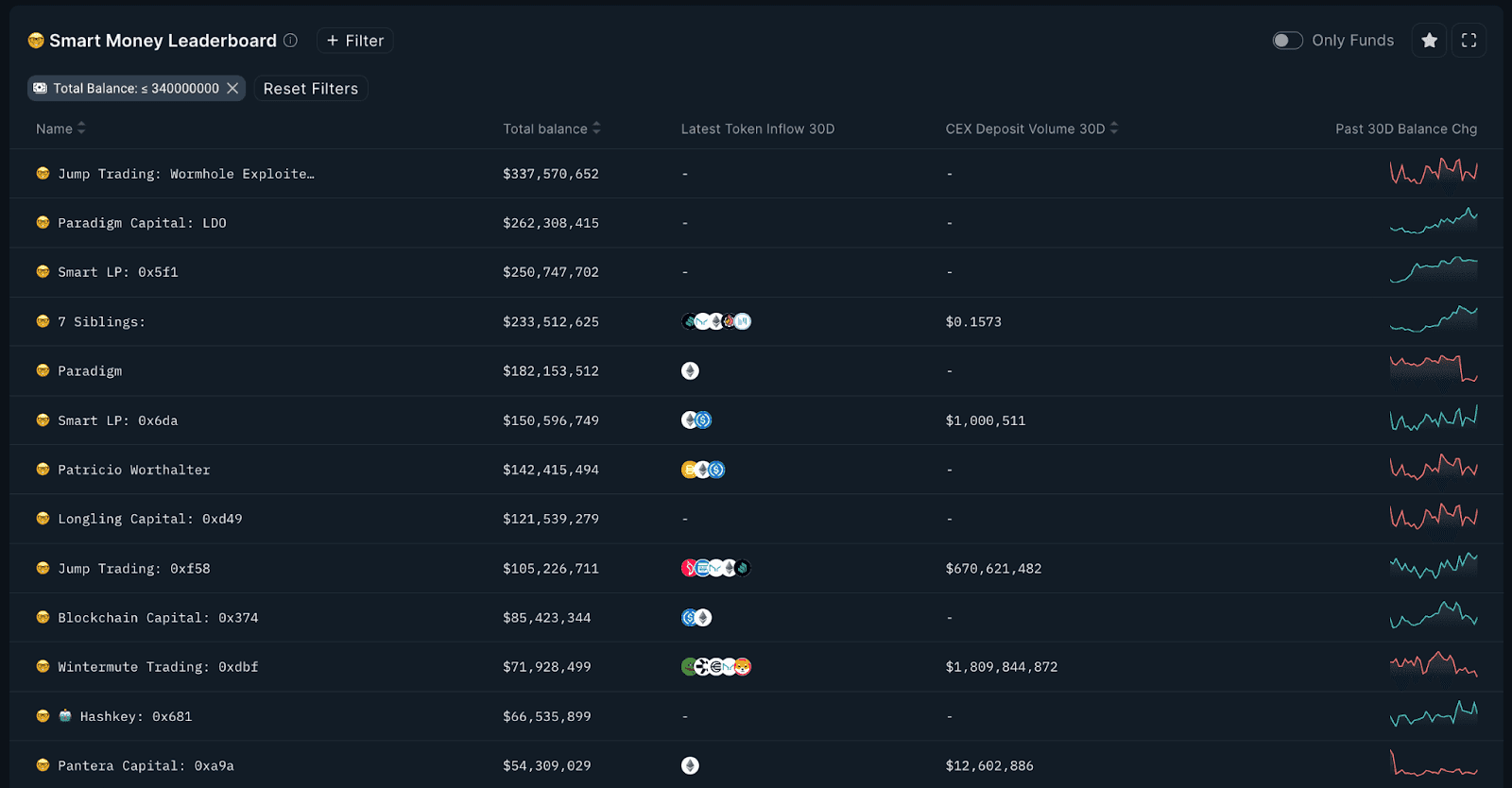The height and width of the screenshot is (788, 1512).
Task: Click Ethereum token icon in Pantera Capital row
Action: coord(690,765)
